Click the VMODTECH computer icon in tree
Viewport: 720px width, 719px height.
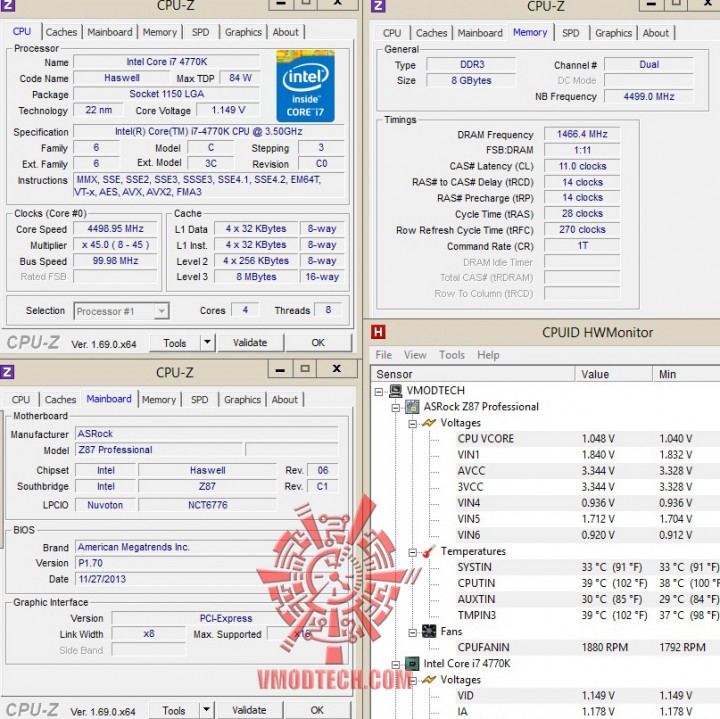[395, 391]
